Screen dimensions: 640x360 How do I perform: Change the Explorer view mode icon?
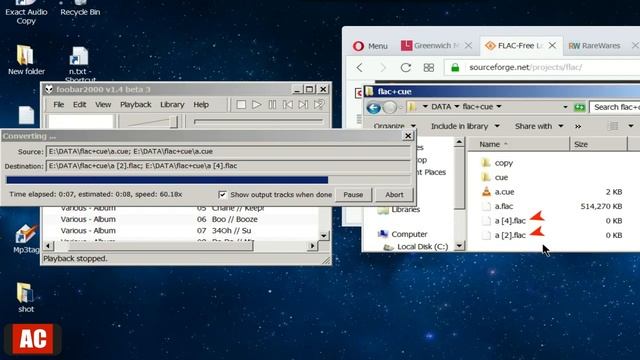613,126
